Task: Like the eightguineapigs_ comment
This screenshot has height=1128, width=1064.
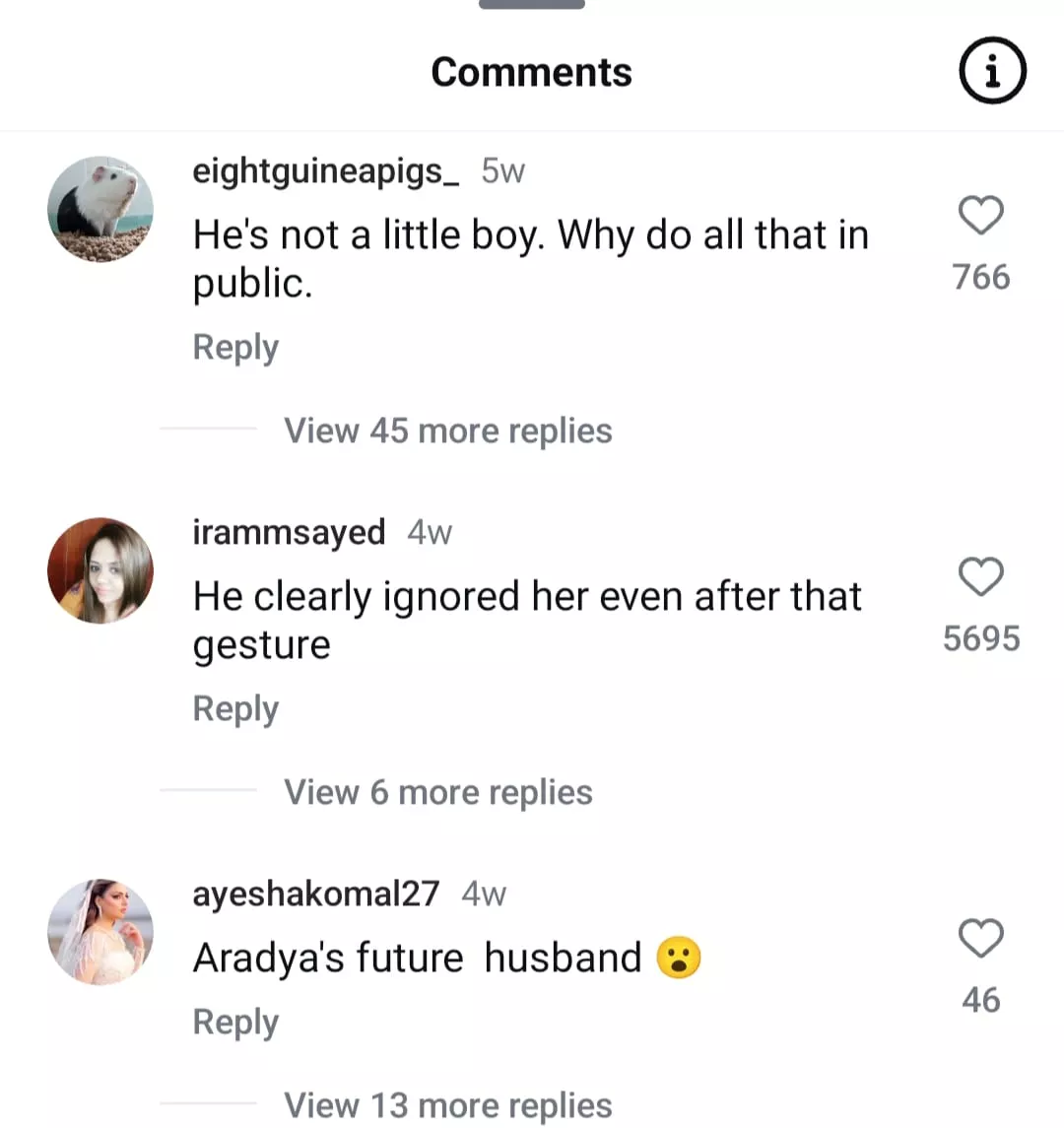Action: click(x=980, y=216)
